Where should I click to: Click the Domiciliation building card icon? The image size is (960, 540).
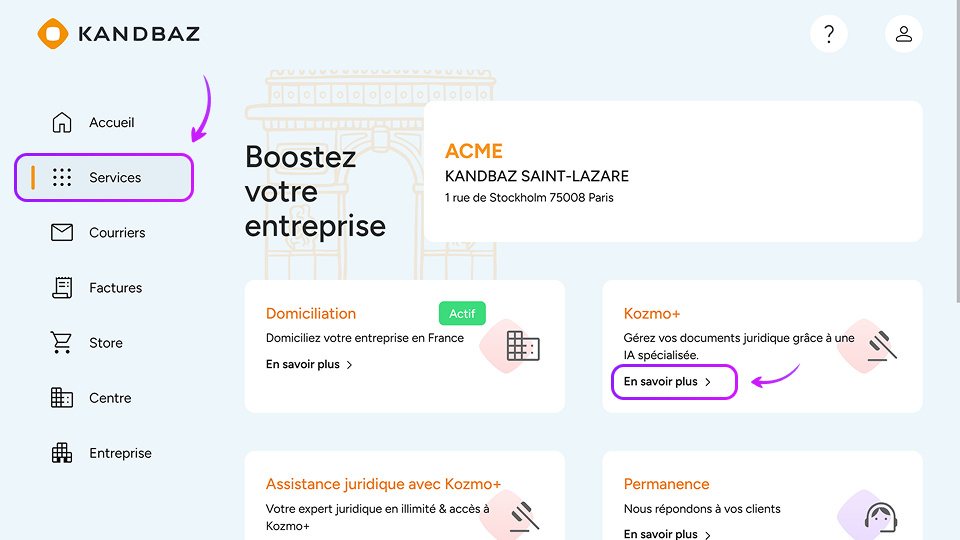(523, 346)
